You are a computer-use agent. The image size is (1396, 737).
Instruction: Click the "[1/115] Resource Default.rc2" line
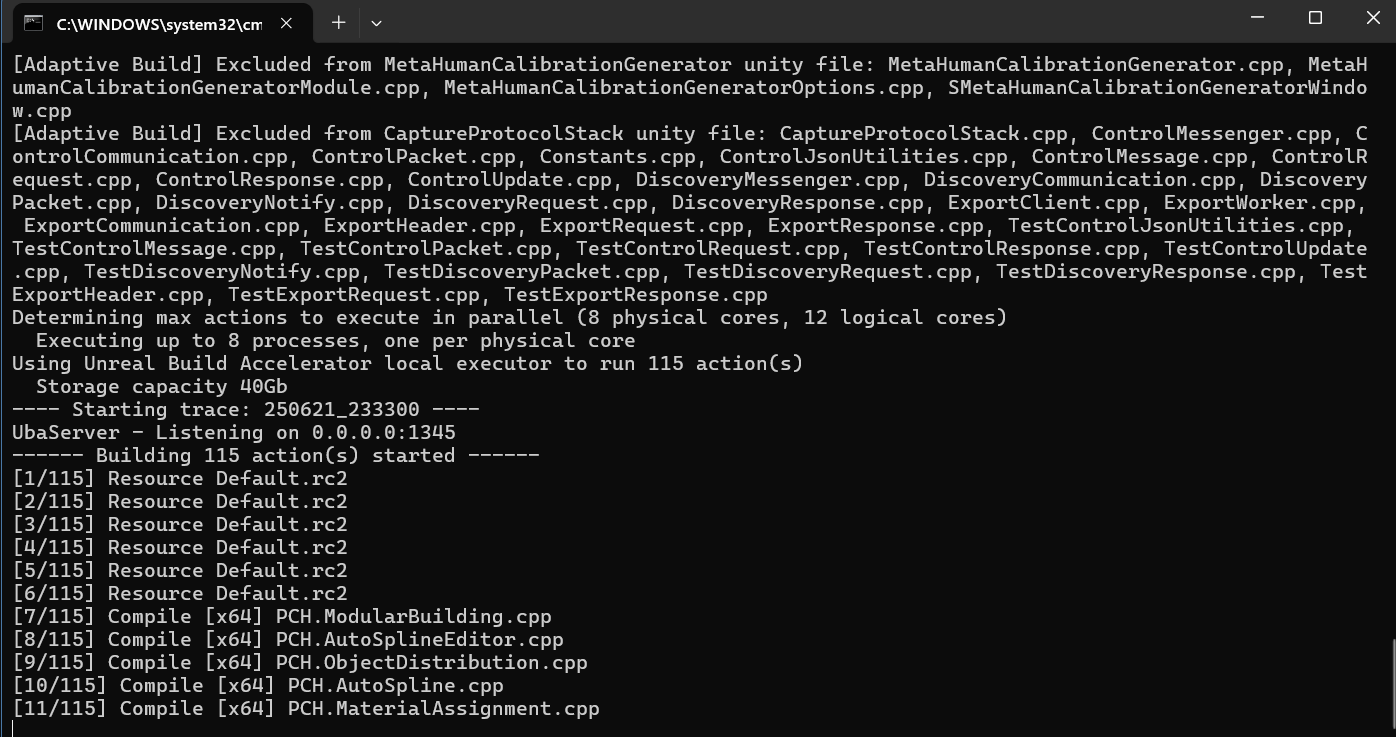[180, 478]
